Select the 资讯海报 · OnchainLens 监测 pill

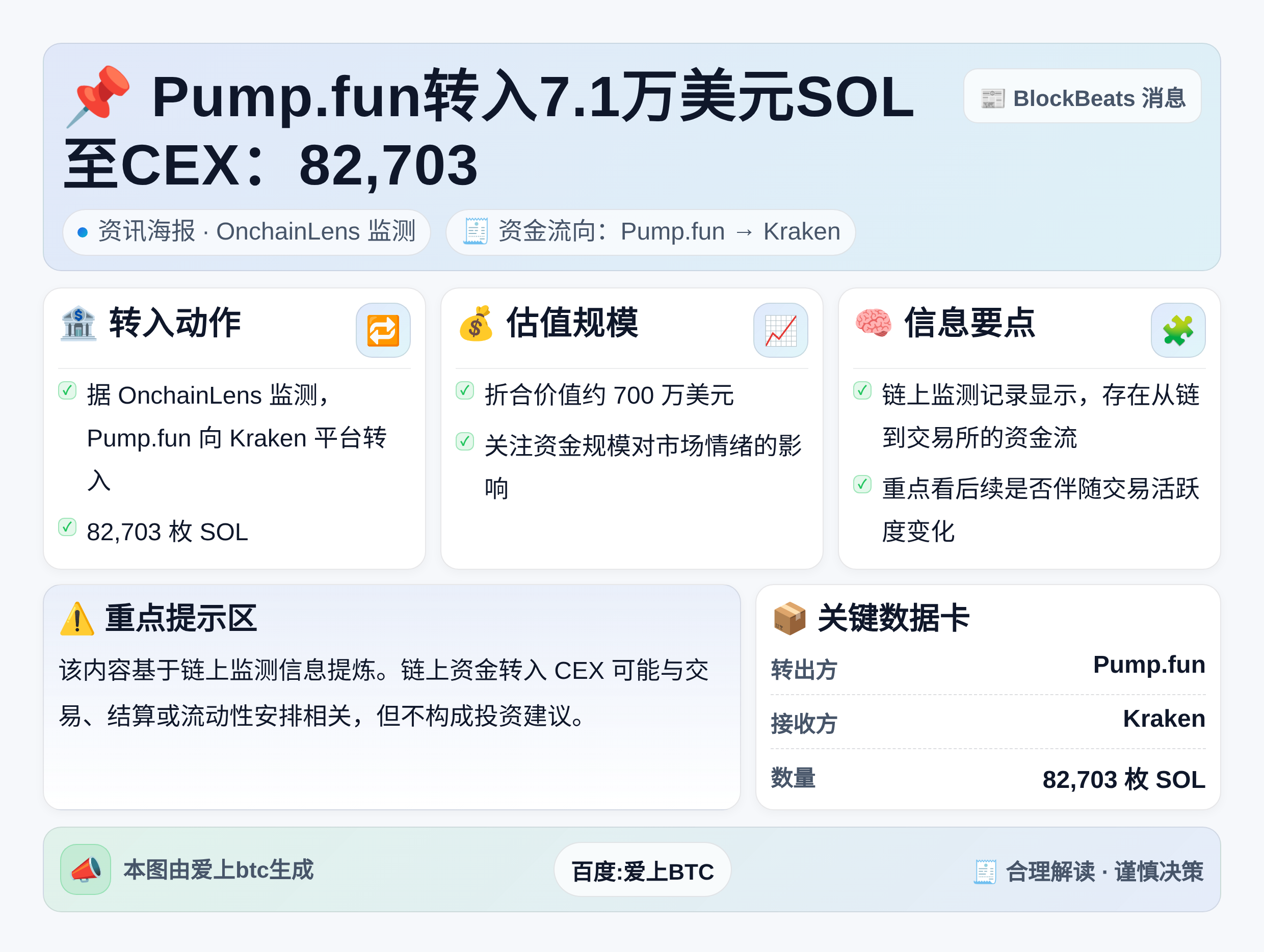coord(246,232)
